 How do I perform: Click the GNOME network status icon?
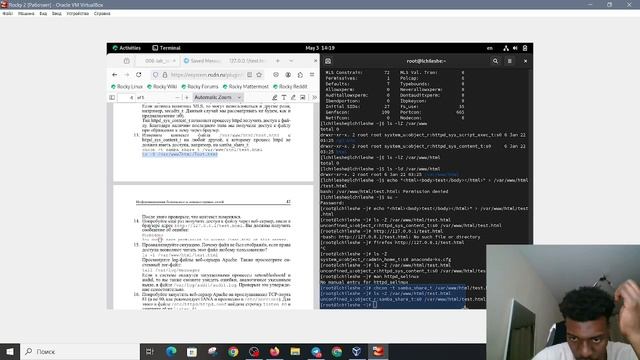pos(506,48)
